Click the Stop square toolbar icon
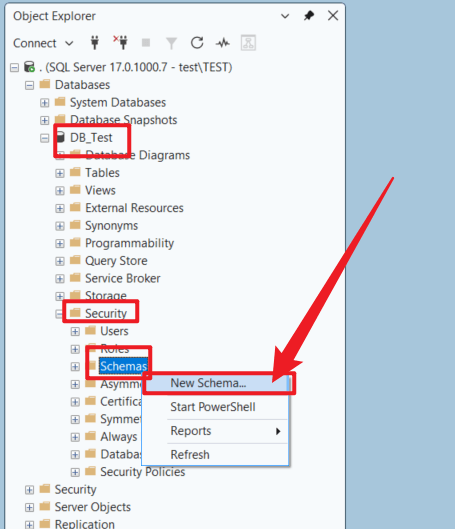The image size is (455, 529). [x=146, y=43]
